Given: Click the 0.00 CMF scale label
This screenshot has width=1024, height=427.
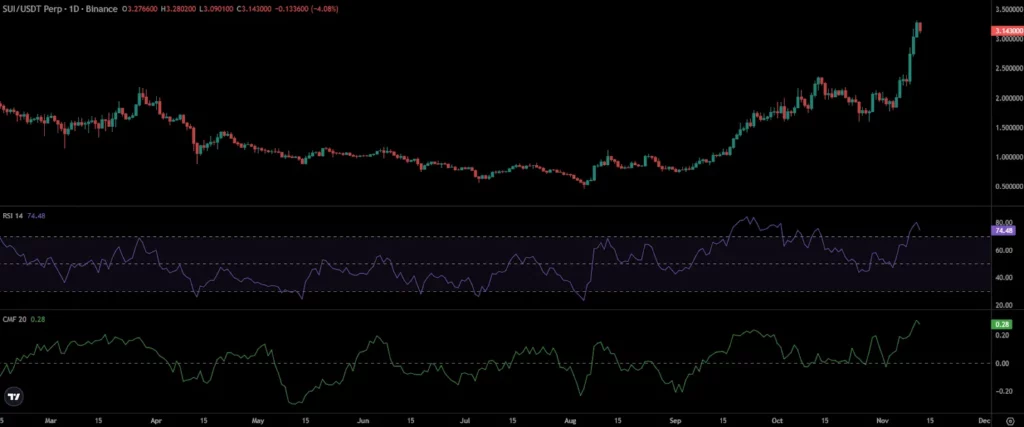Looking at the screenshot, I should point(1001,363).
